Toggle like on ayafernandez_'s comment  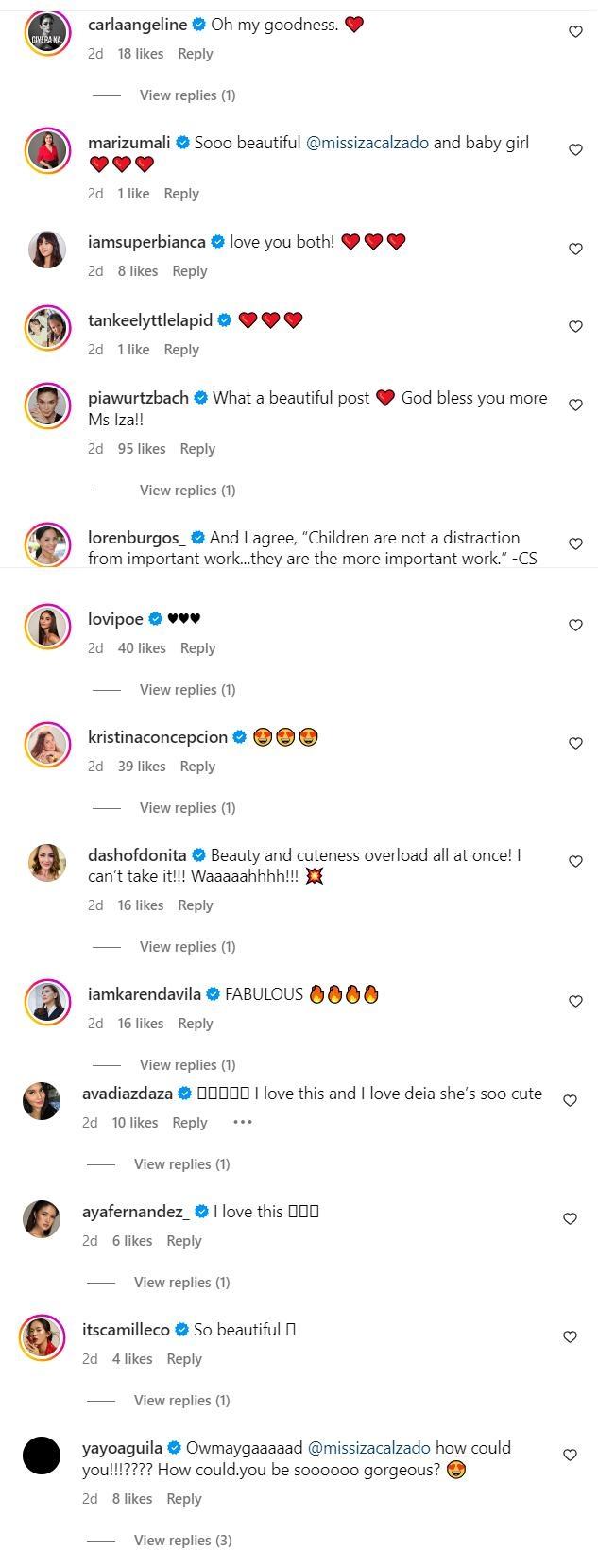tap(571, 1218)
